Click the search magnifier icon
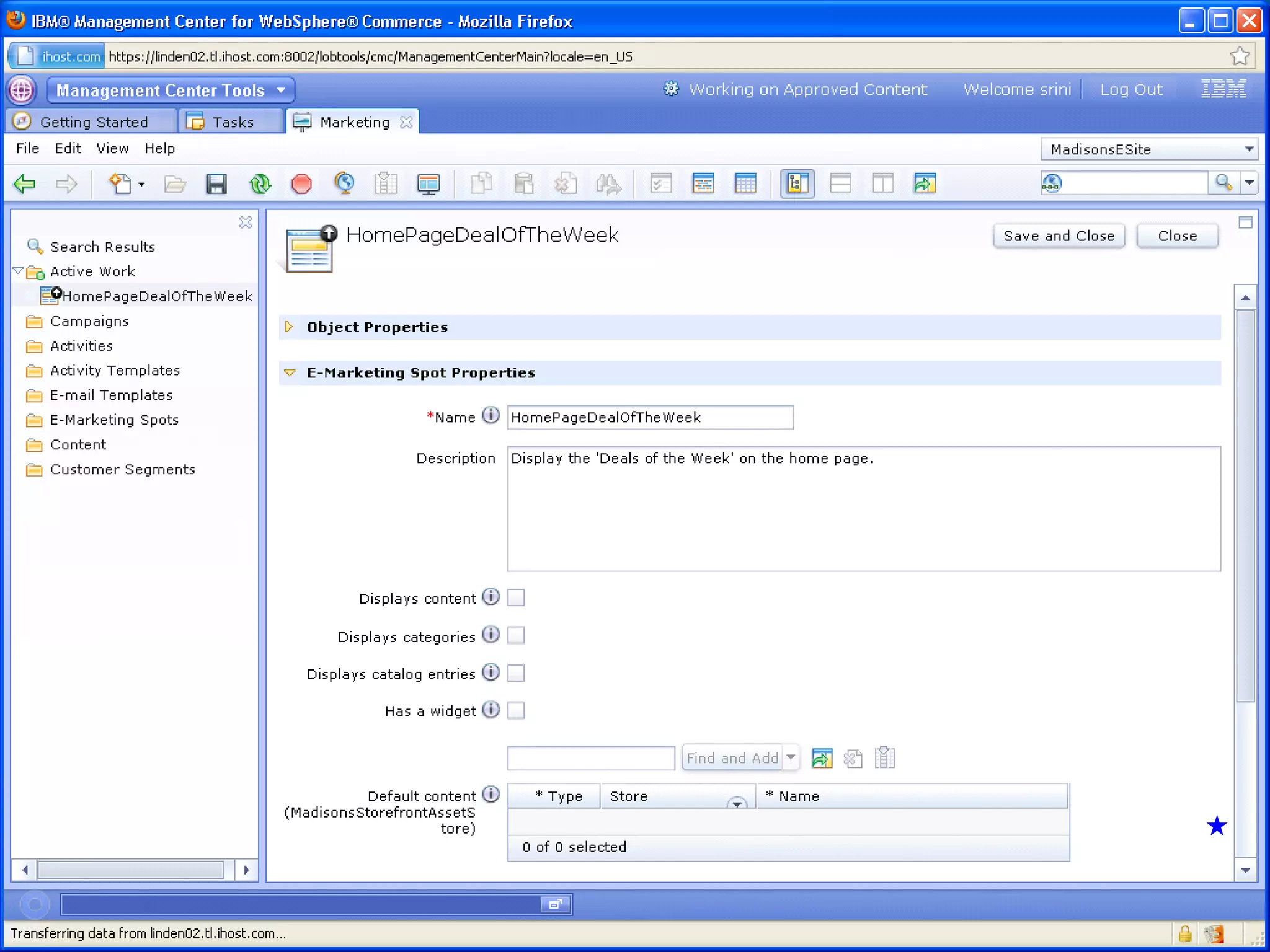Viewport: 1270px width, 952px height. [1223, 183]
